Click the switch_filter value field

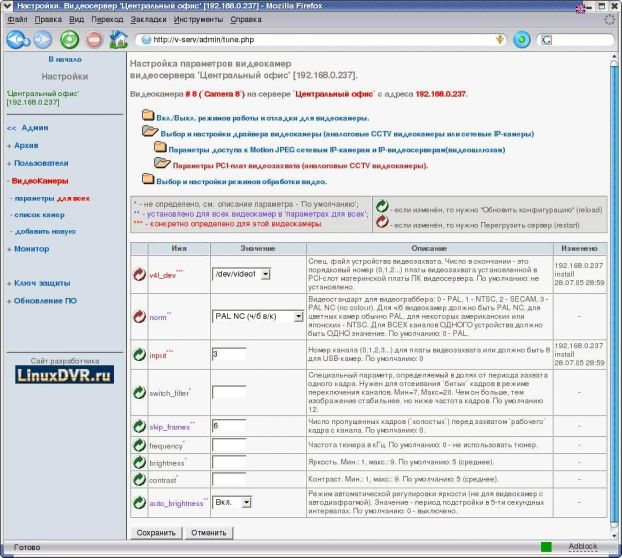(x=229, y=393)
